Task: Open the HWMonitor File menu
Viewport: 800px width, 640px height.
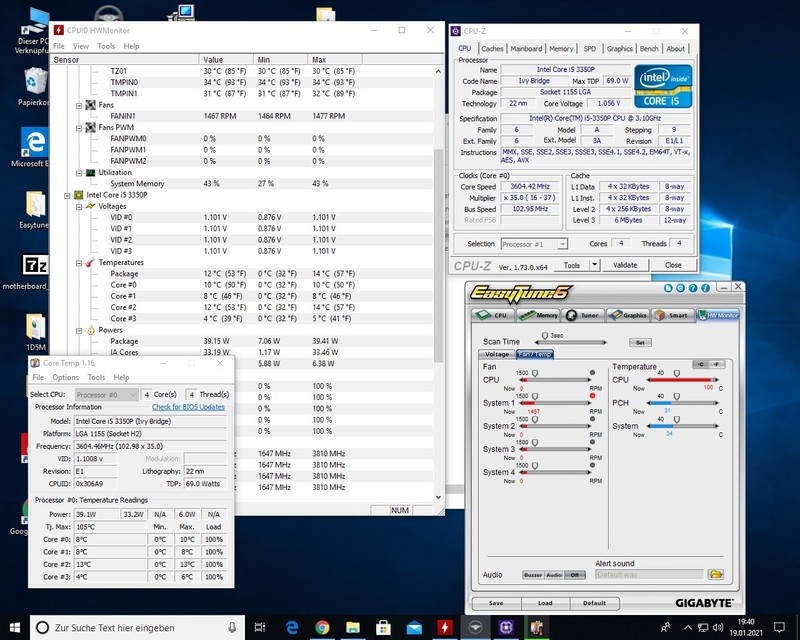Action: 59,46
